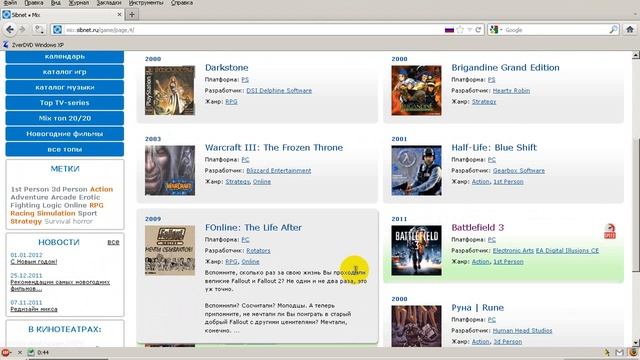Open the DSI Delphine Software developer link
Screen dimensions: 640x360
coord(279,91)
